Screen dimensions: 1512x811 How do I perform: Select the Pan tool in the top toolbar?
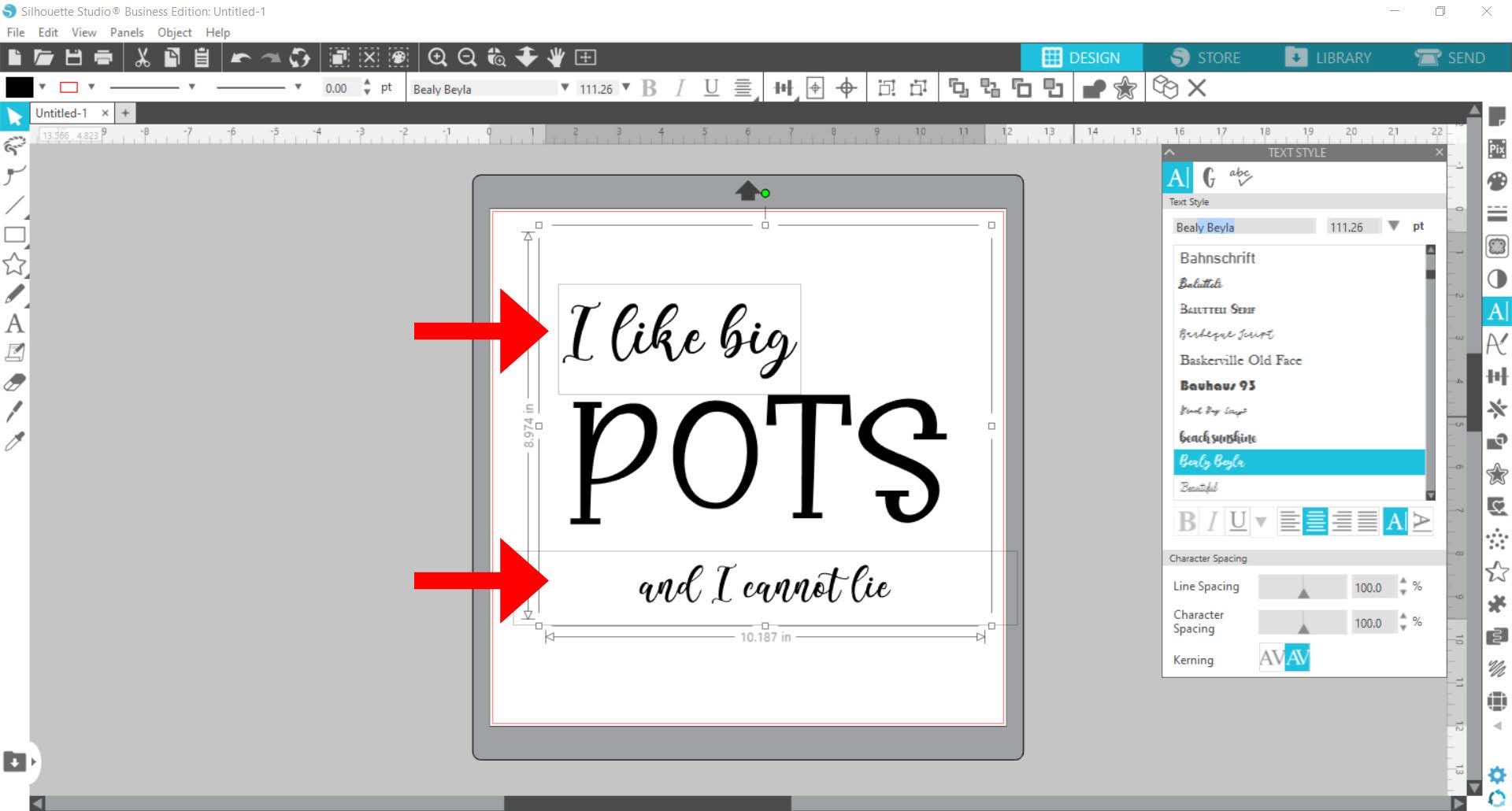(x=558, y=57)
